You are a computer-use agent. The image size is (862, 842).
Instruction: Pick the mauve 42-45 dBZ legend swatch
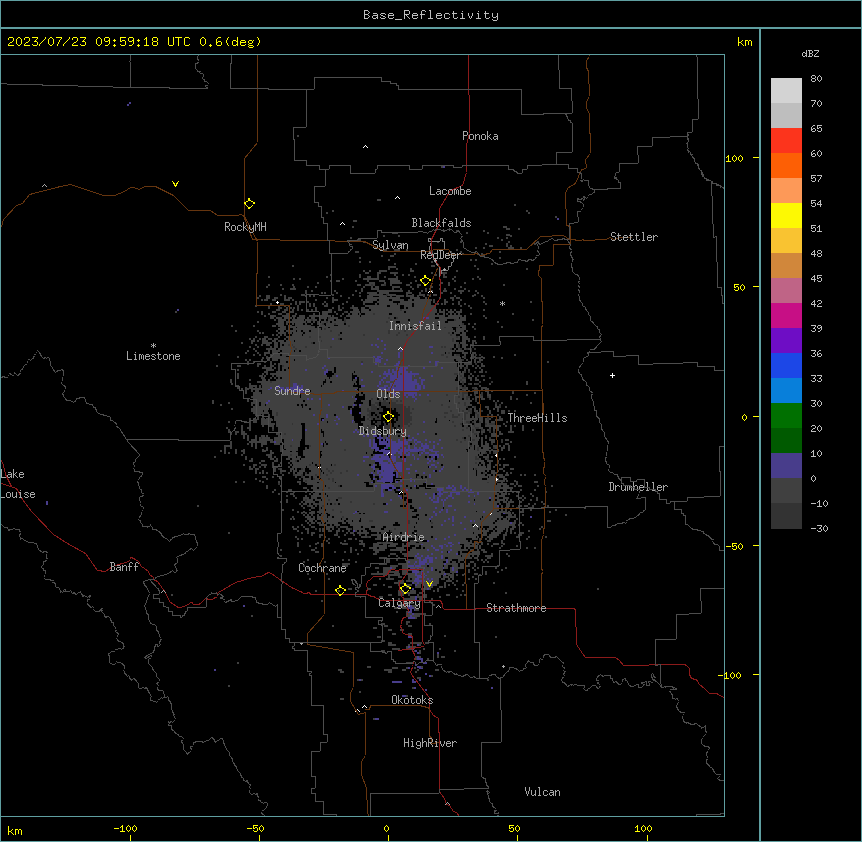(786, 291)
